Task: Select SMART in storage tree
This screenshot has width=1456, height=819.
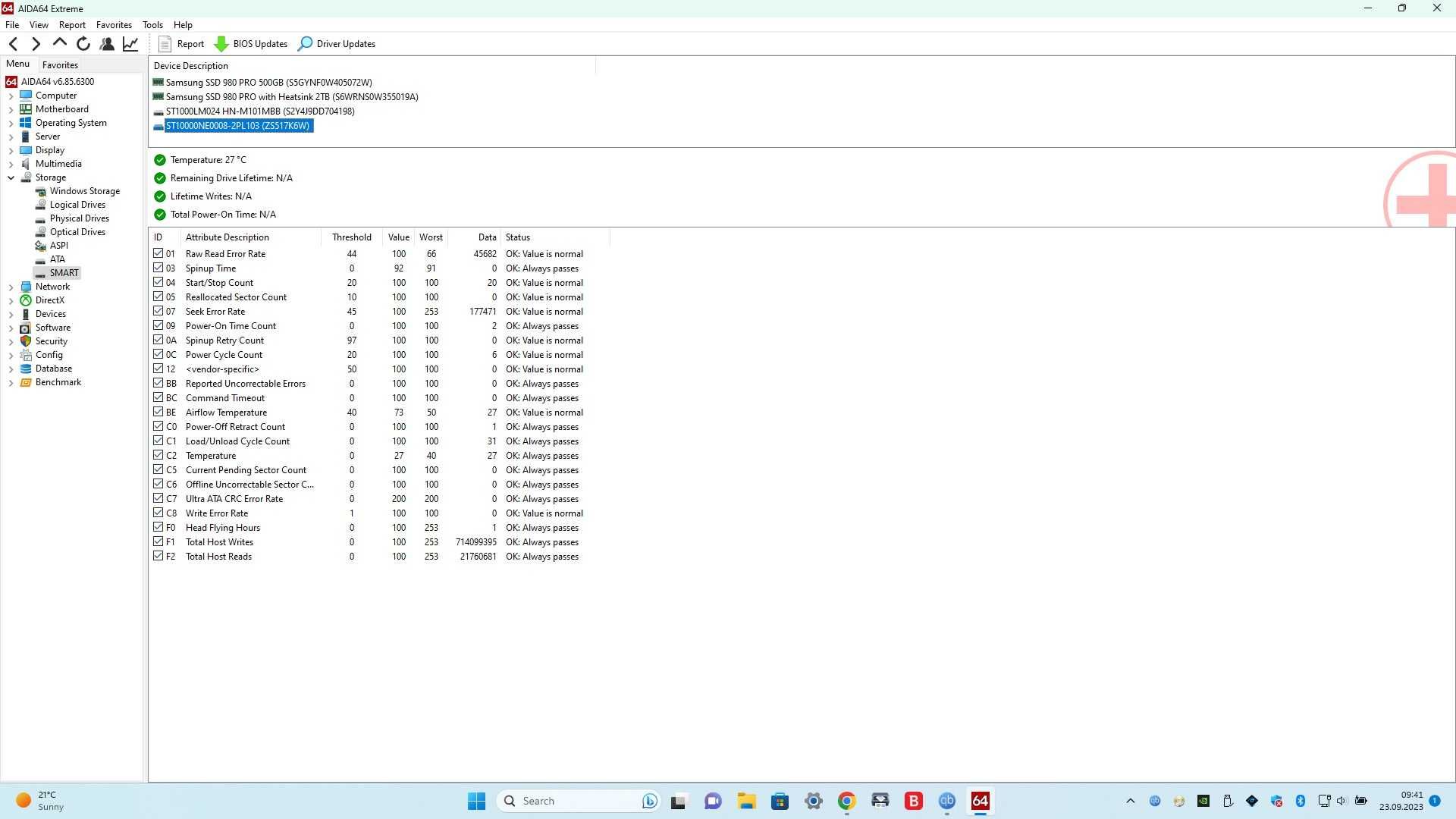Action: [x=64, y=273]
